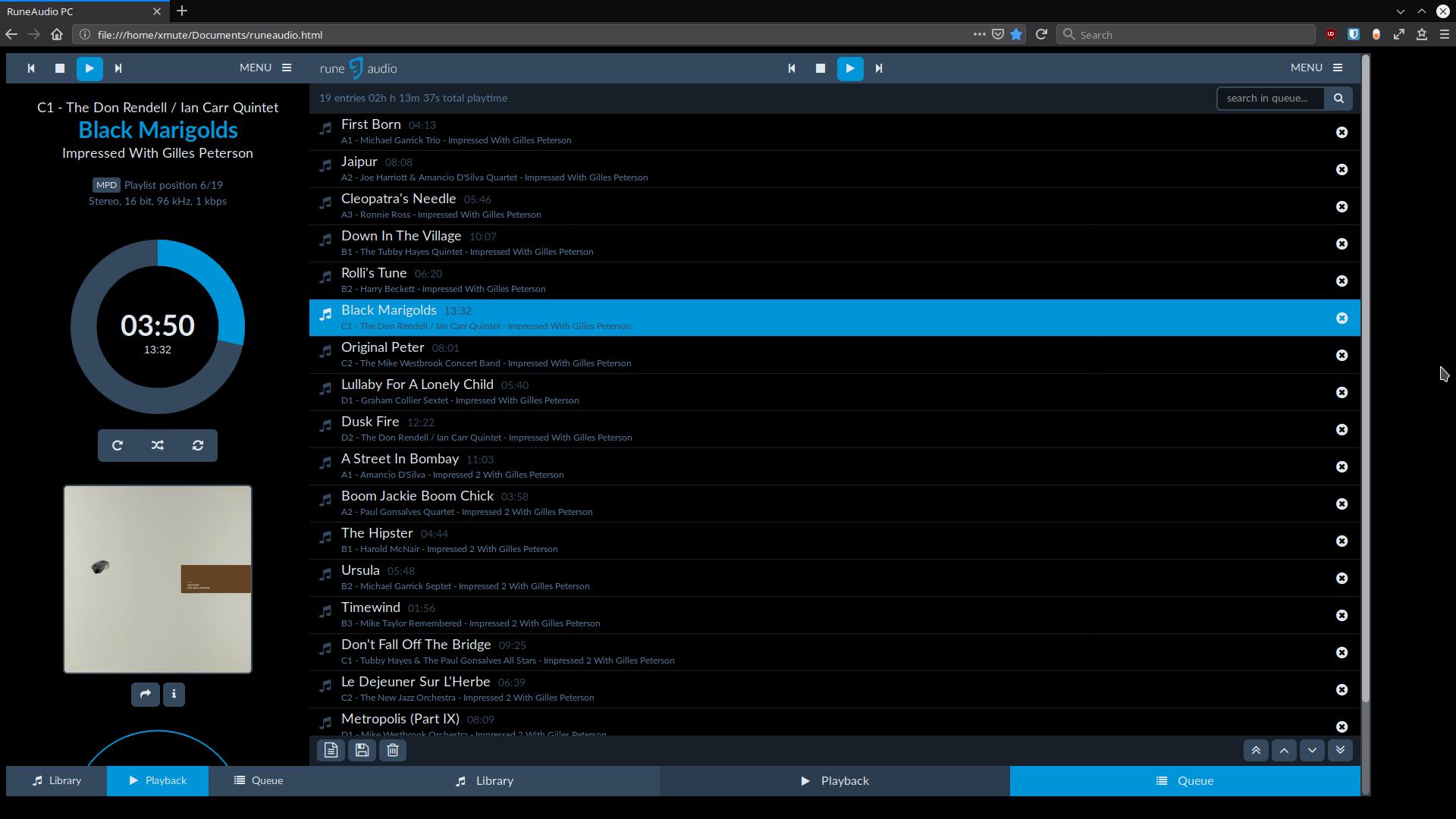Click the search input field in queue

(x=1270, y=97)
